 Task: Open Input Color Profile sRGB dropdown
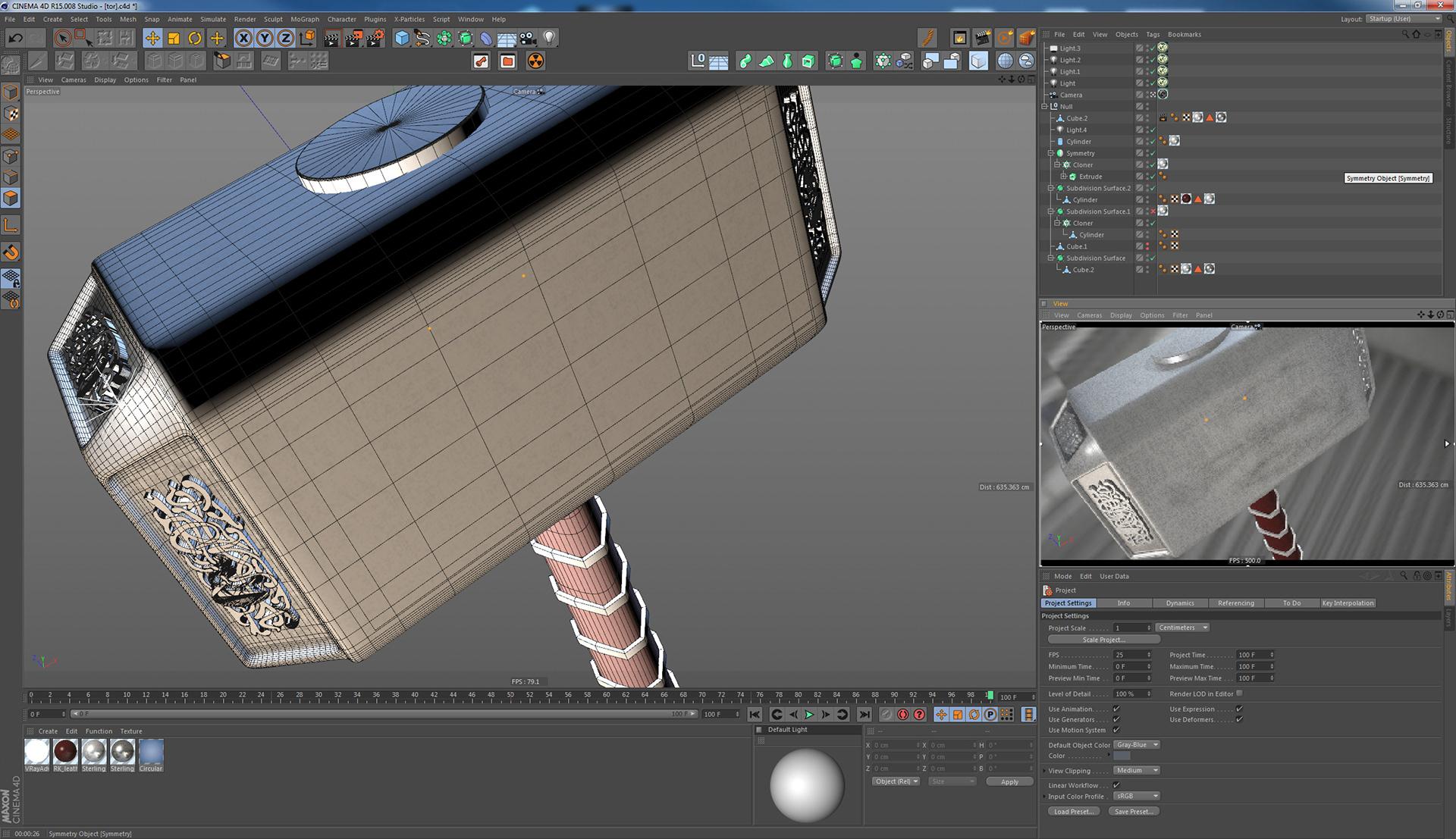[x=1137, y=797]
